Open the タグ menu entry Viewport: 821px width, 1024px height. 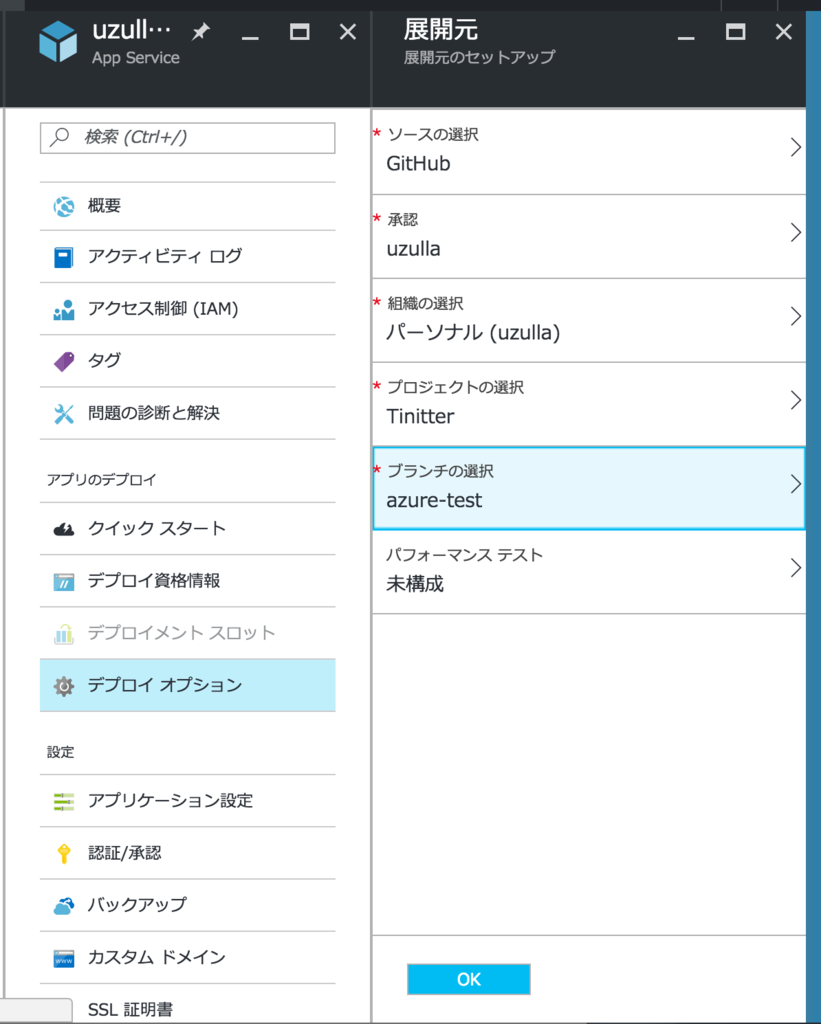point(187,361)
